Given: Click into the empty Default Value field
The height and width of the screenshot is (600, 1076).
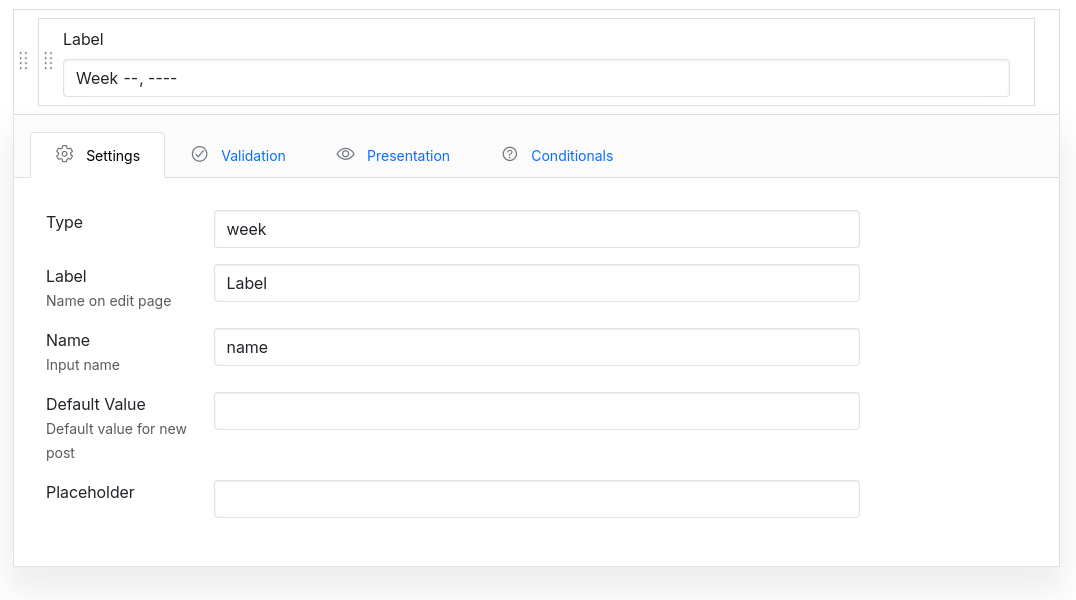Looking at the screenshot, I should [x=536, y=411].
